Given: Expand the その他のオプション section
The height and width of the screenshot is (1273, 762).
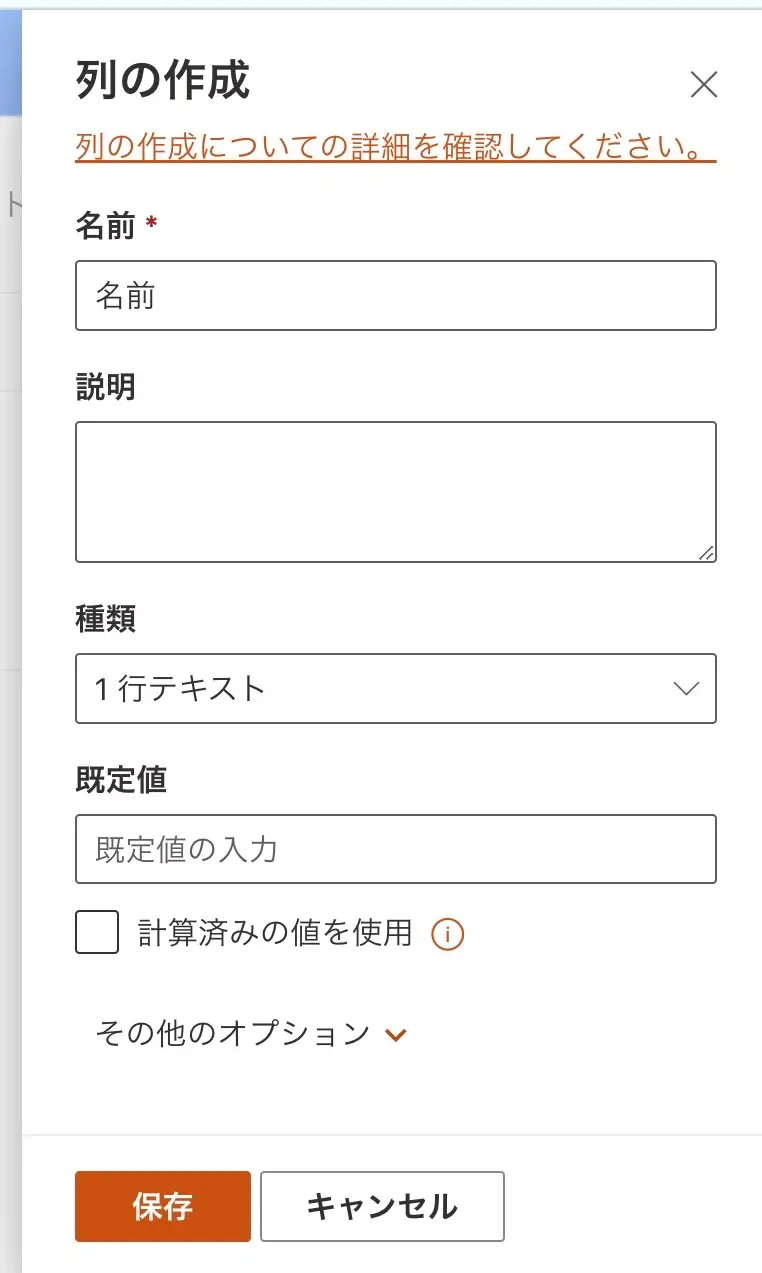Looking at the screenshot, I should click(233, 1033).
